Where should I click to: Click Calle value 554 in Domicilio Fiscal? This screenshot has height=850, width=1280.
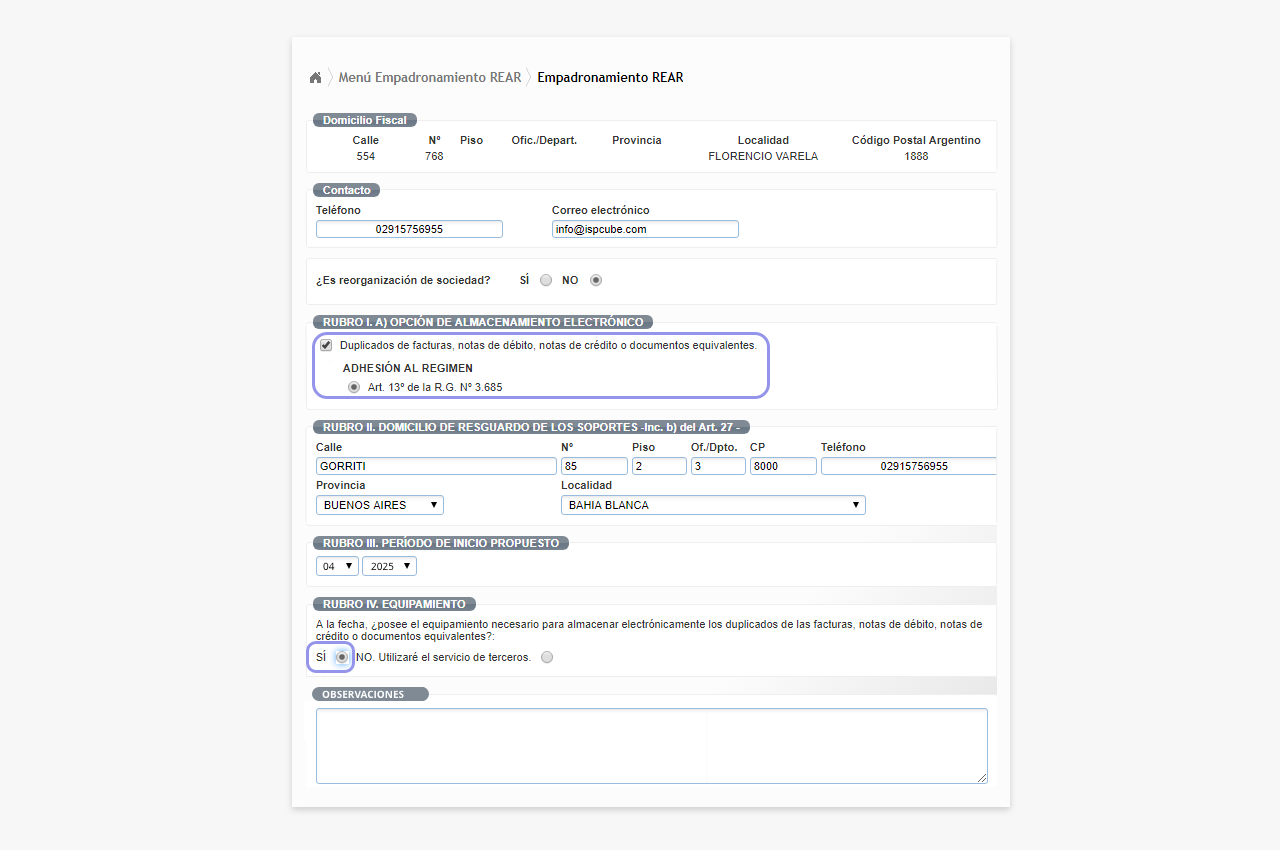click(x=366, y=156)
